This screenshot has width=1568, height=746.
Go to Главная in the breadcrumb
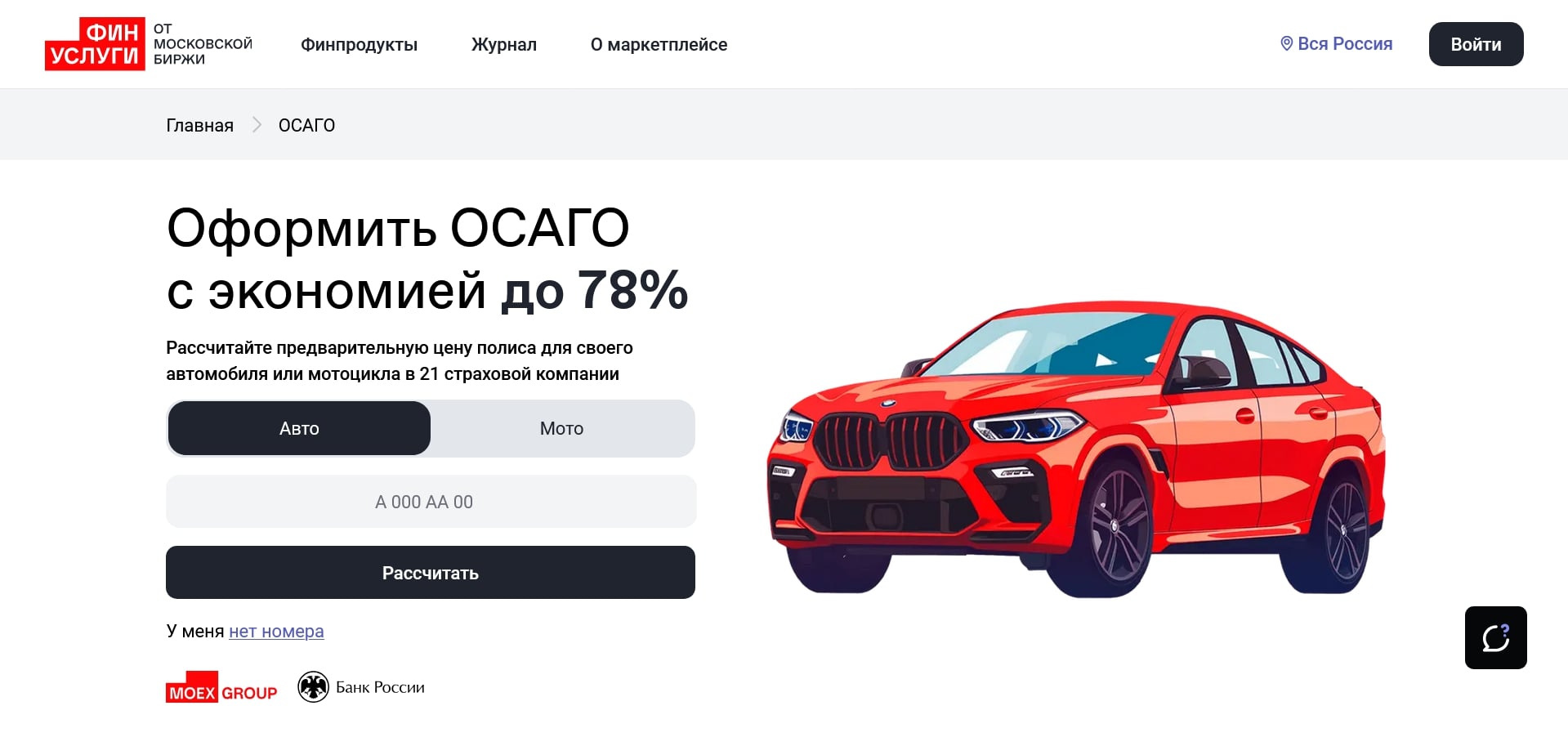[x=199, y=125]
